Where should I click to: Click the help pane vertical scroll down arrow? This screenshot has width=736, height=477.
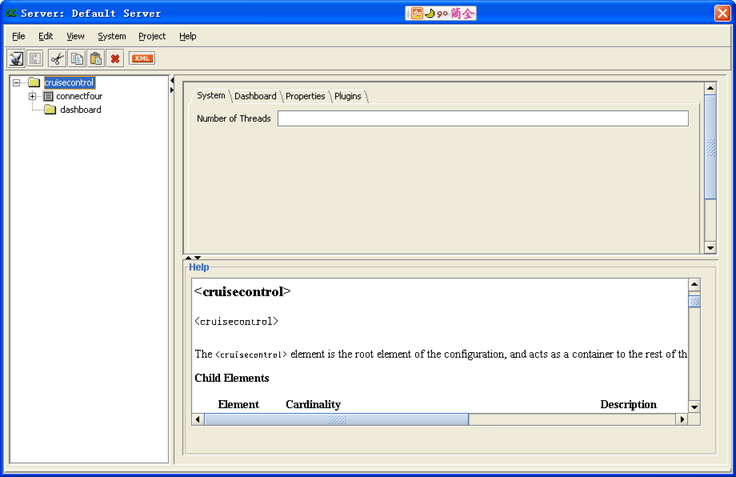tap(694, 407)
